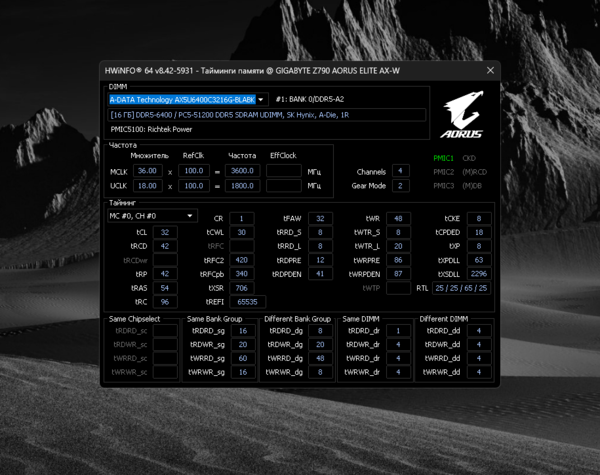Viewport: 600px width, 475px height.
Task: Click the MCLK frequency value 3600.0
Action: [x=243, y=171]
